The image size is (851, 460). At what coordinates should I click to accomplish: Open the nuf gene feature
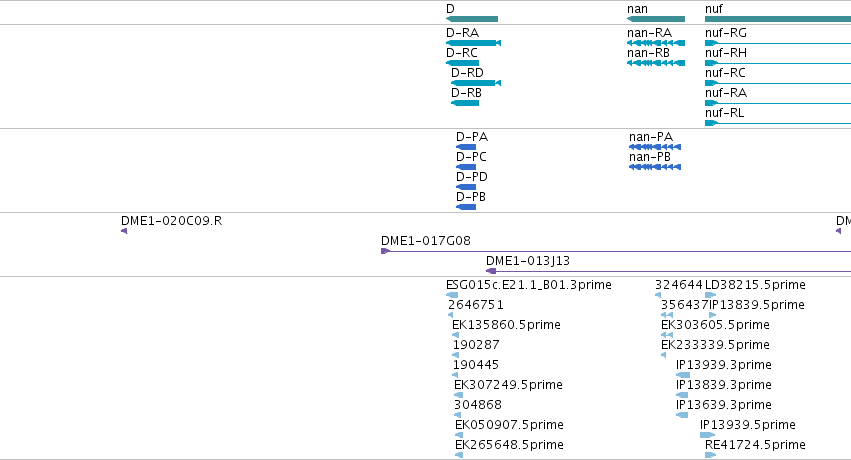coord(778,19)
